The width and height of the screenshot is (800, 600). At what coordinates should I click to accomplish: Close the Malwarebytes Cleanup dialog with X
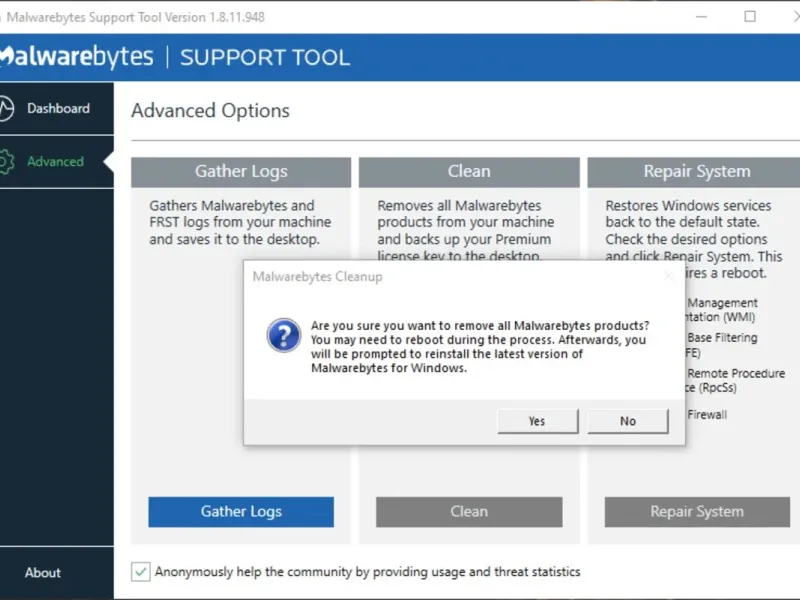pyautogui.click(x=668, y=276)
